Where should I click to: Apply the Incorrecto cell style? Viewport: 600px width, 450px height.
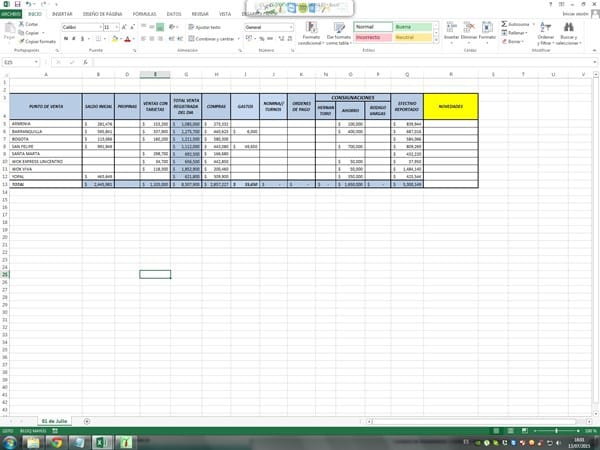click(x=373, y=38)
